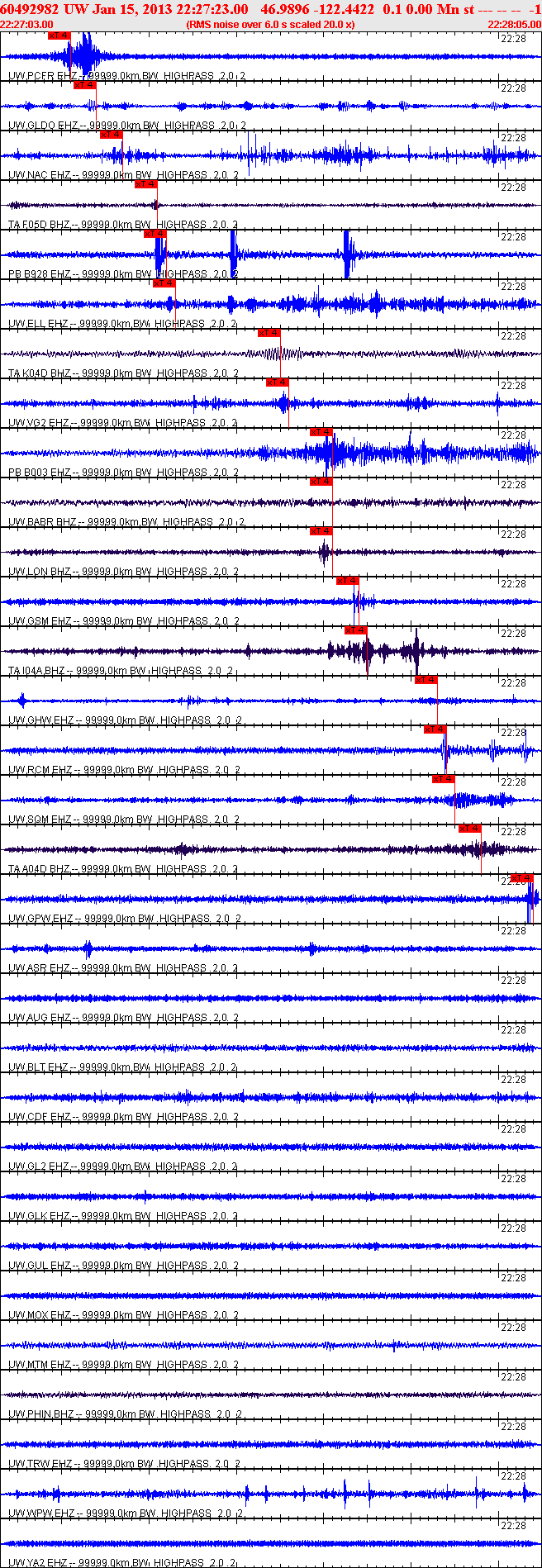
Task: Select the pick marker on TA.F05D trace
Action: tap(145, 184)
